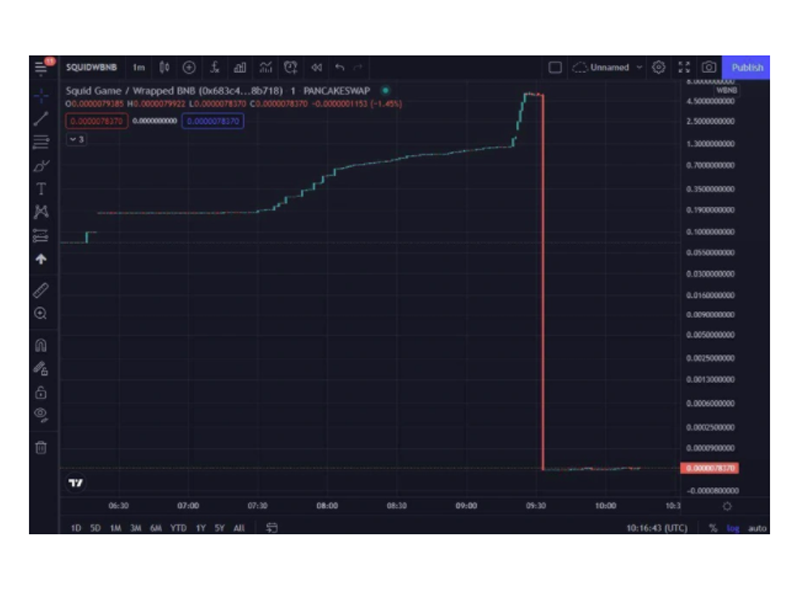Select the chart layout square icon
Image resolution: width=800 pixels, height=600 pixels.
click(x=555, y=67)
